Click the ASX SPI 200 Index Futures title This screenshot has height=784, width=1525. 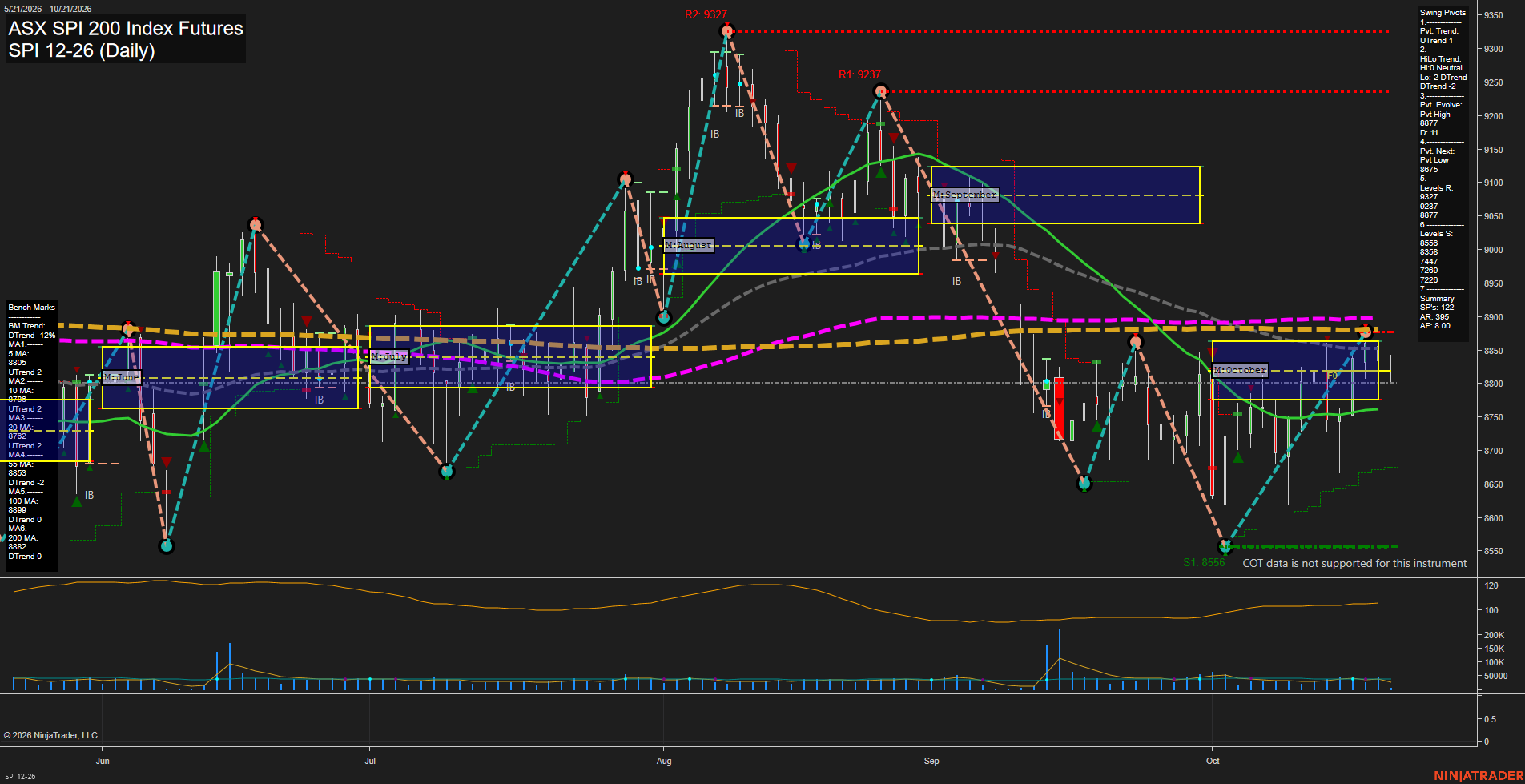click(x=126, y=28)
